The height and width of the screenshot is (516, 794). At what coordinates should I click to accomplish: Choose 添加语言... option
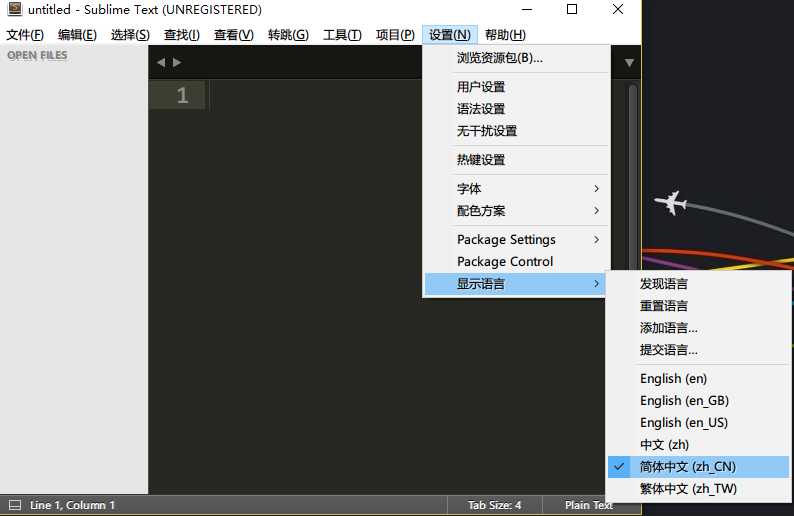click(698, 328)
